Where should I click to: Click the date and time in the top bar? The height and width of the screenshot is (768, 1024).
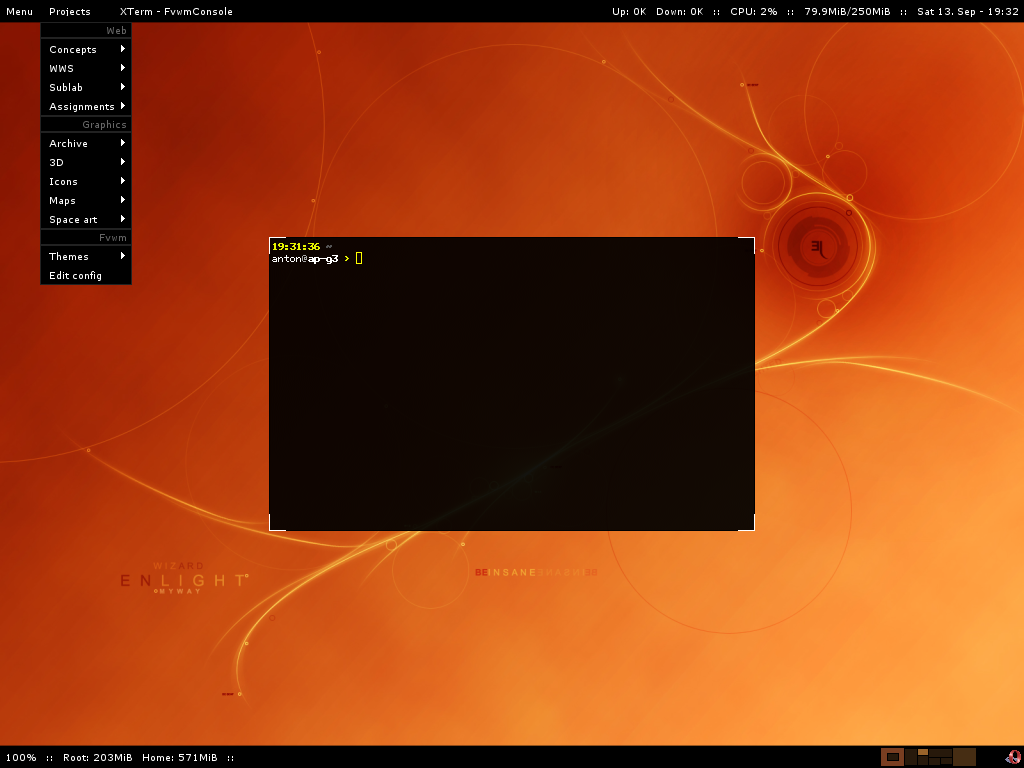(967, 12)
